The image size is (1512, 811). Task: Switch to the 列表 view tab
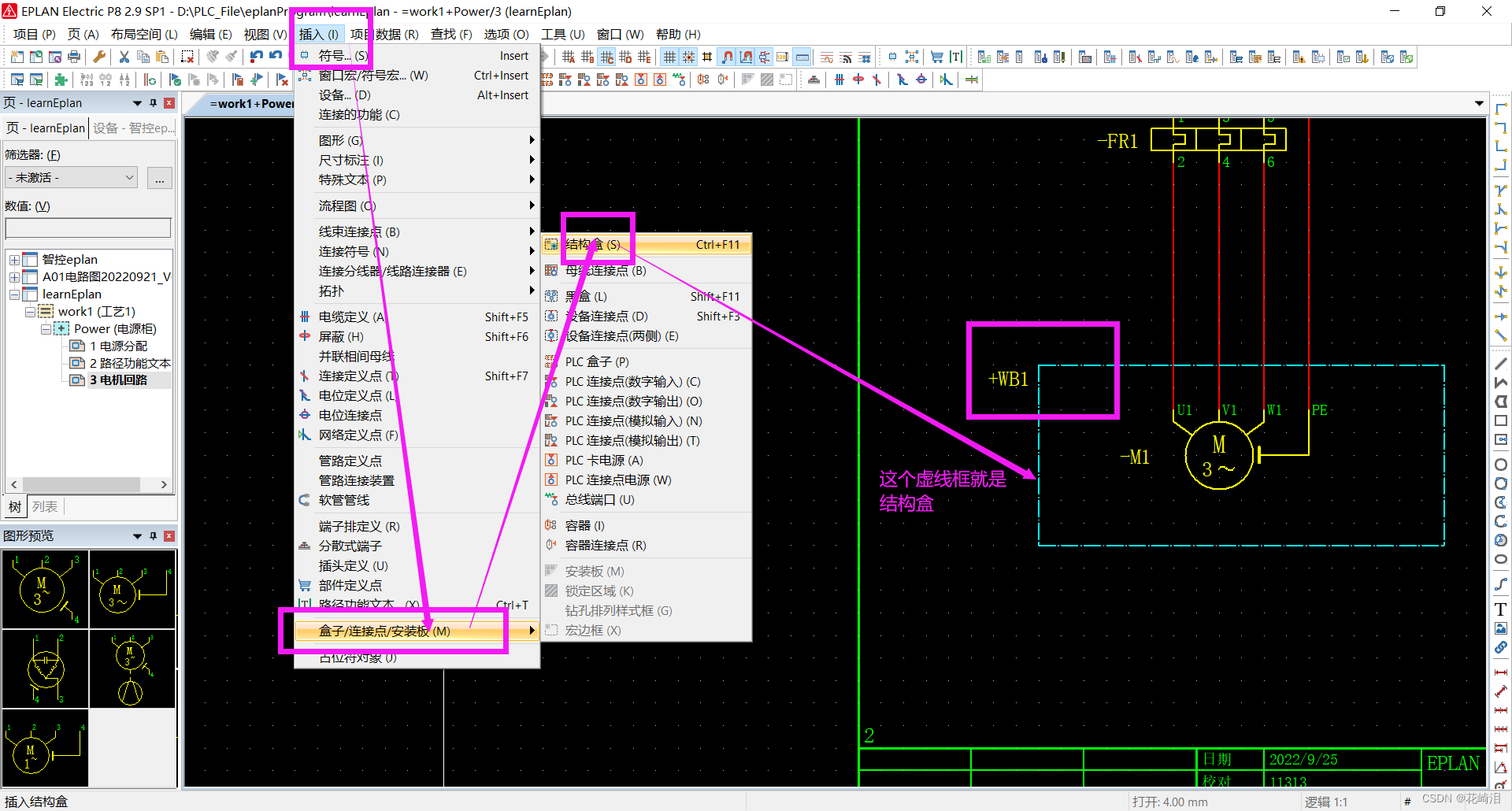45,507
